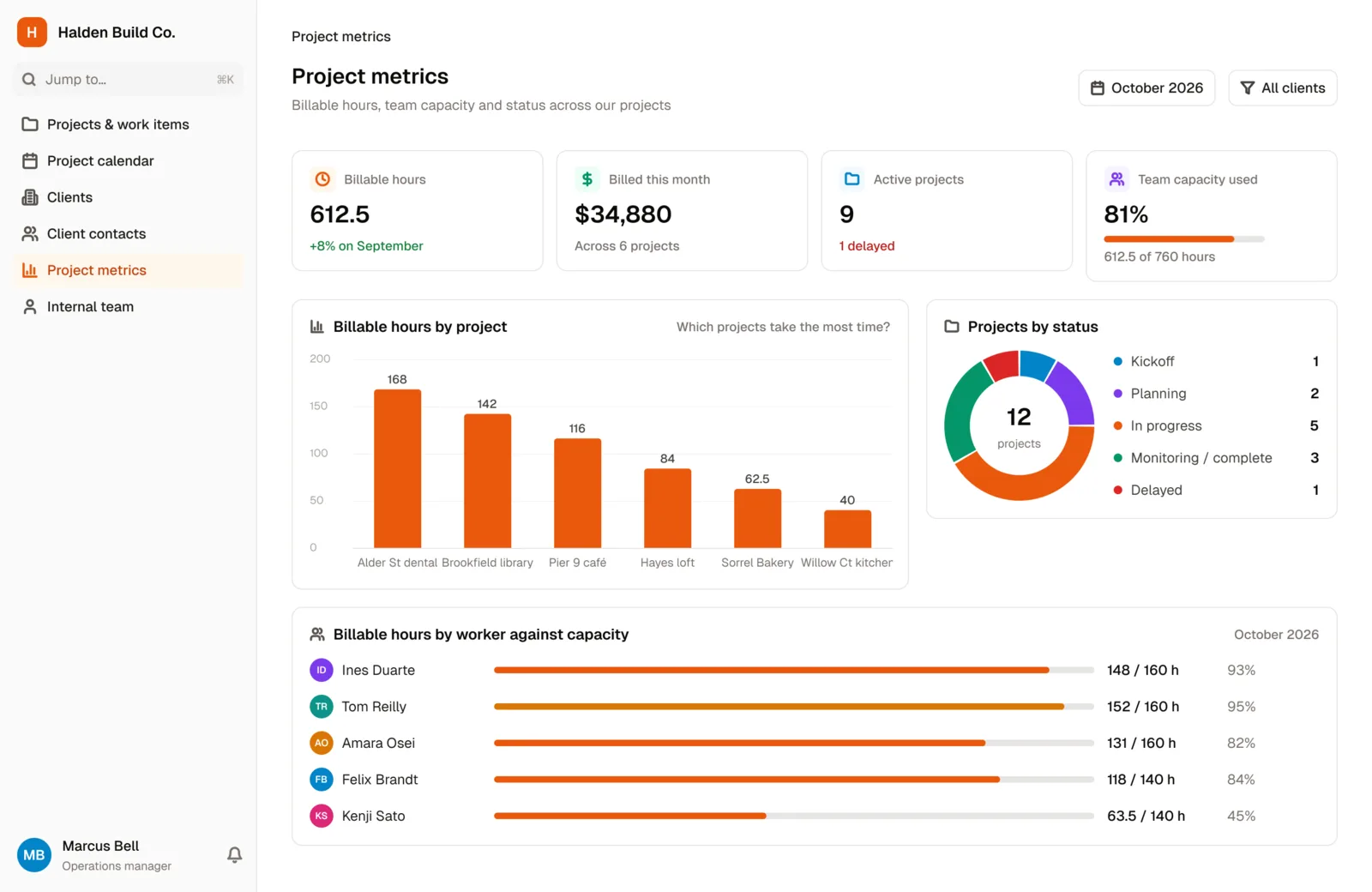Select Project metrics in the sidebar
Viewport: 1372px width, 892px height.
[129, 270]
